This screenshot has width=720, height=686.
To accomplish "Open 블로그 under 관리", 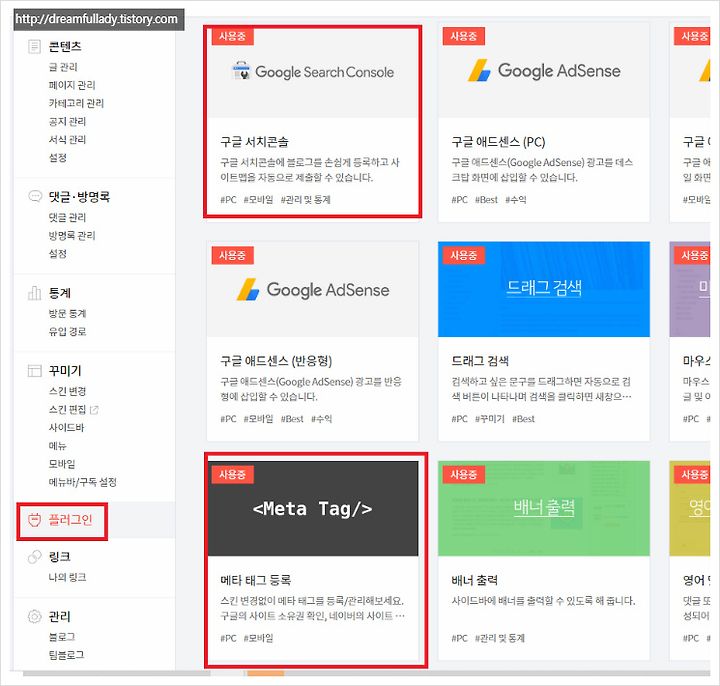I will 62,637.
